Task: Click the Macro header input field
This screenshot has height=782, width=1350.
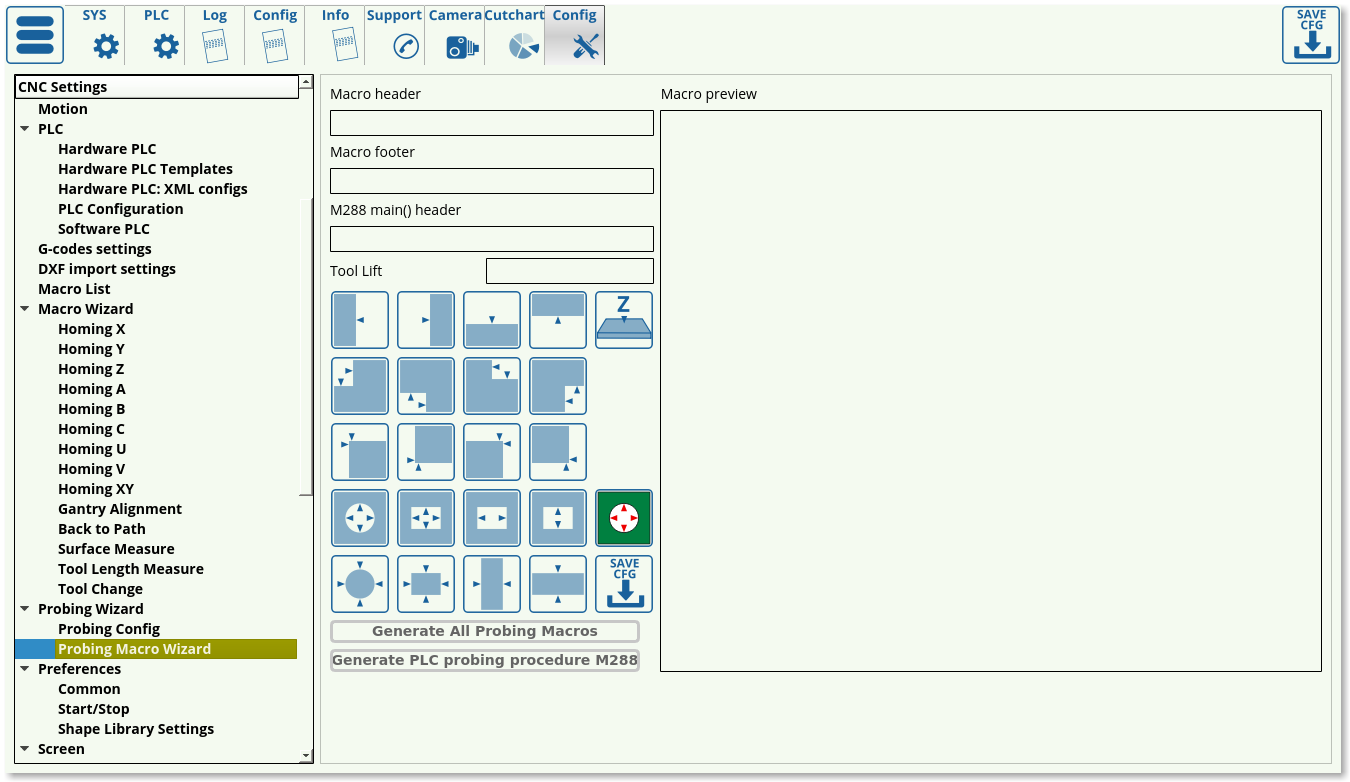Action: [x=491, y=123]
